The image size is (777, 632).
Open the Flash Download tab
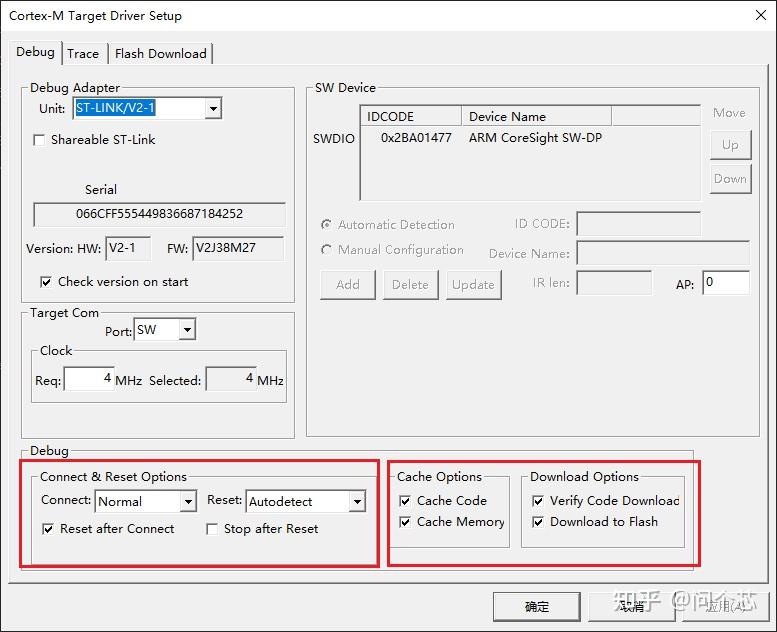pyautogui.click(x=161, y=54)
